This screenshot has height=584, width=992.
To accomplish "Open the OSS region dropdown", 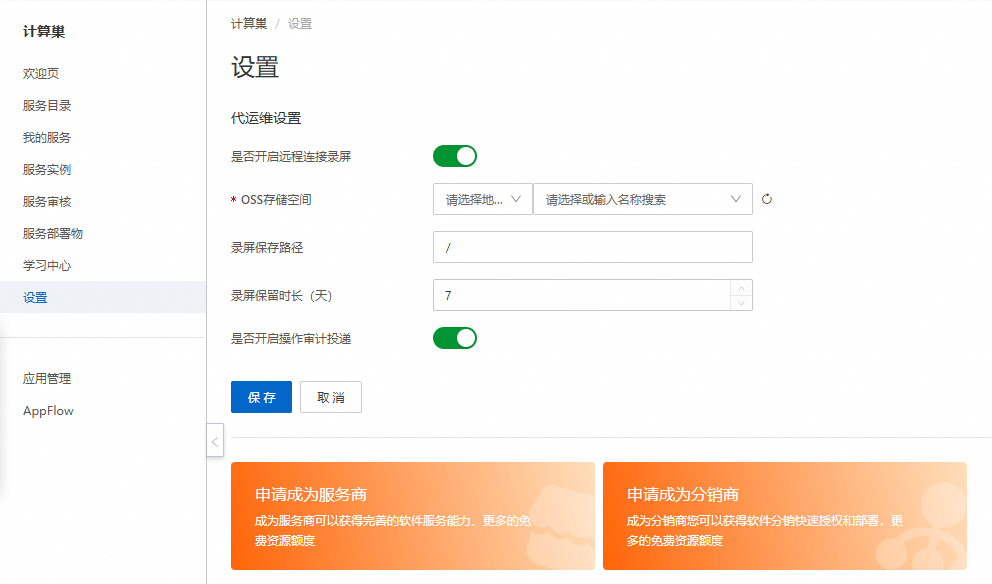I will tap(483, 199).
